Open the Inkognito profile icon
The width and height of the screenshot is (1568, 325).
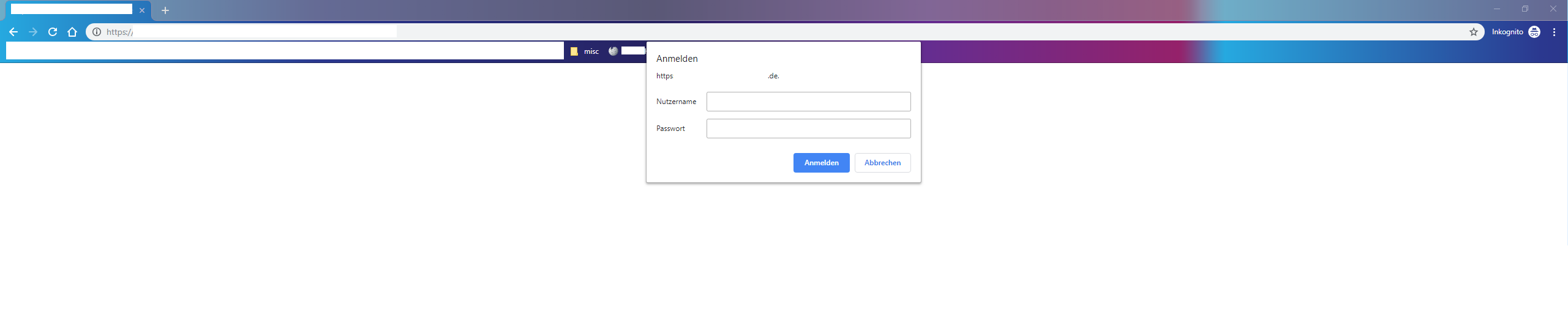pyautogui.click(x=1534, y=32)
